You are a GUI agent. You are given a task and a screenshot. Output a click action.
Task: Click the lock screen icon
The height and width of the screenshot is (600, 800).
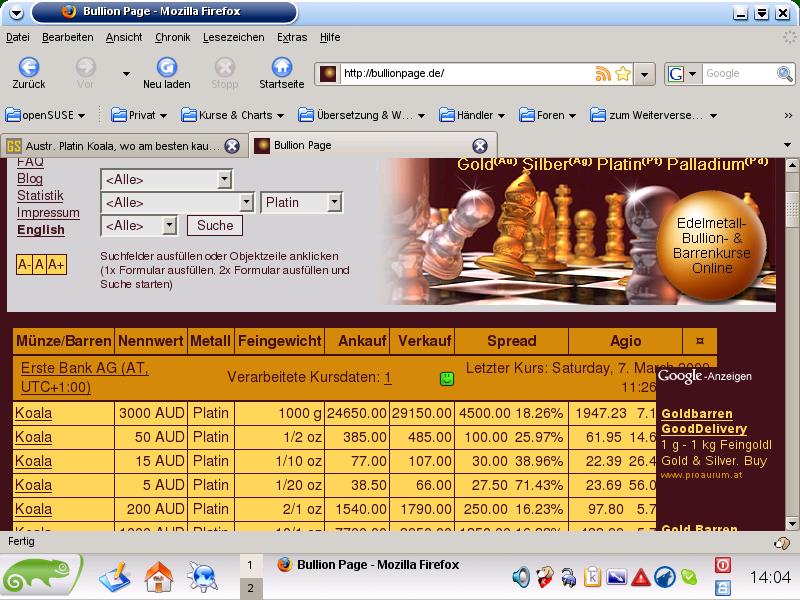723,588
